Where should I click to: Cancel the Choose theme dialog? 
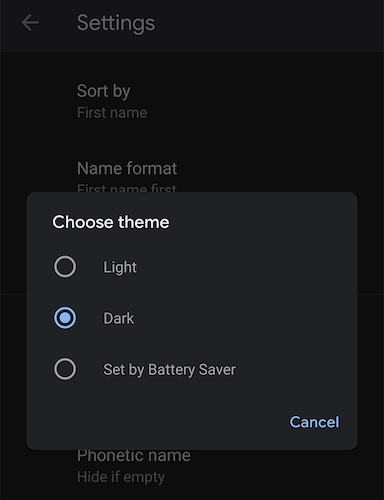(314, 422)
